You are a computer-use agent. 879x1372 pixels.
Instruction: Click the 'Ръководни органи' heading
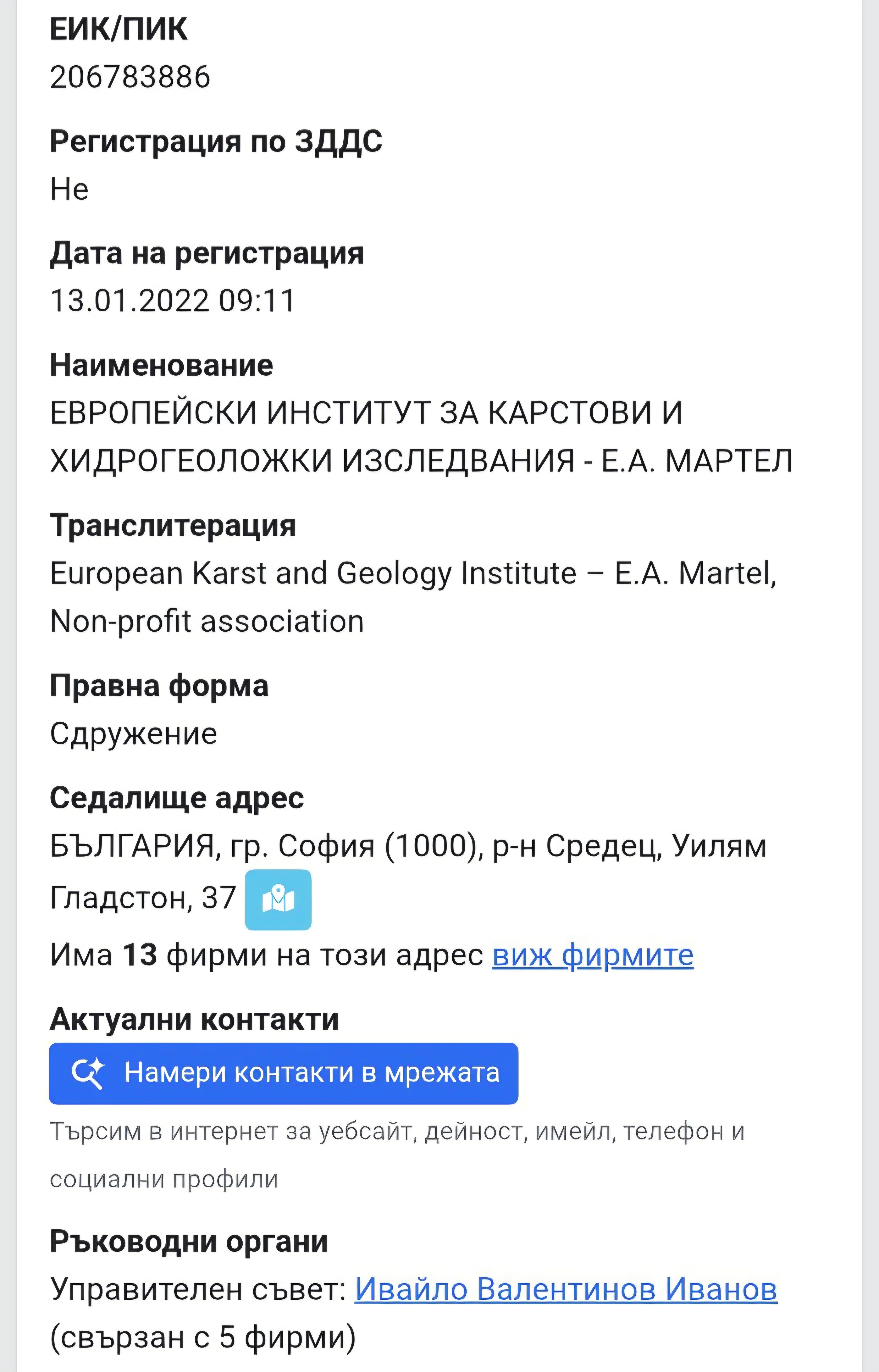click(189, 1241)
